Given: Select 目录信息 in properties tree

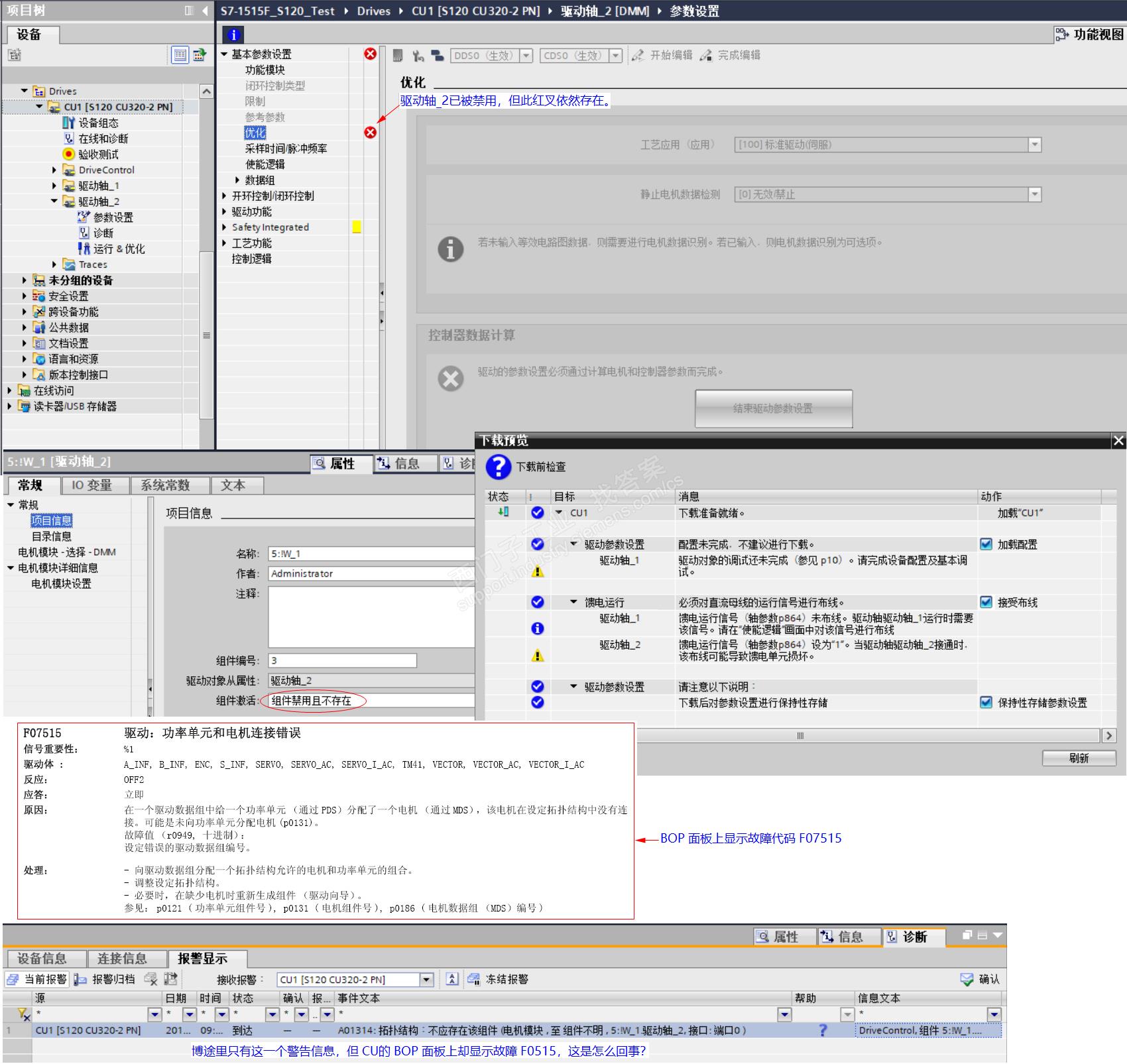Looking at the screenshot, I should click(52, 536).
